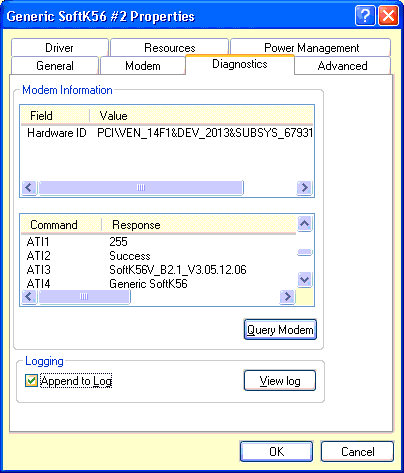Image resolution: width=404 pixels, height=473 pixels.
Task: Click the Query Modem button
Action: (x=280, y=330)
